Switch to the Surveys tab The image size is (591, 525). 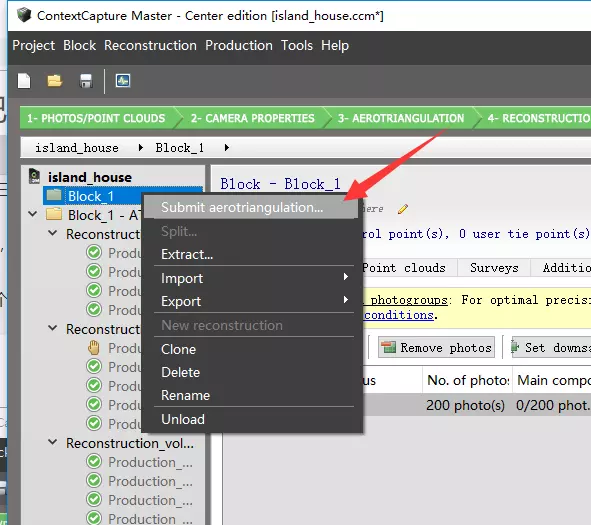coord(494,268)
